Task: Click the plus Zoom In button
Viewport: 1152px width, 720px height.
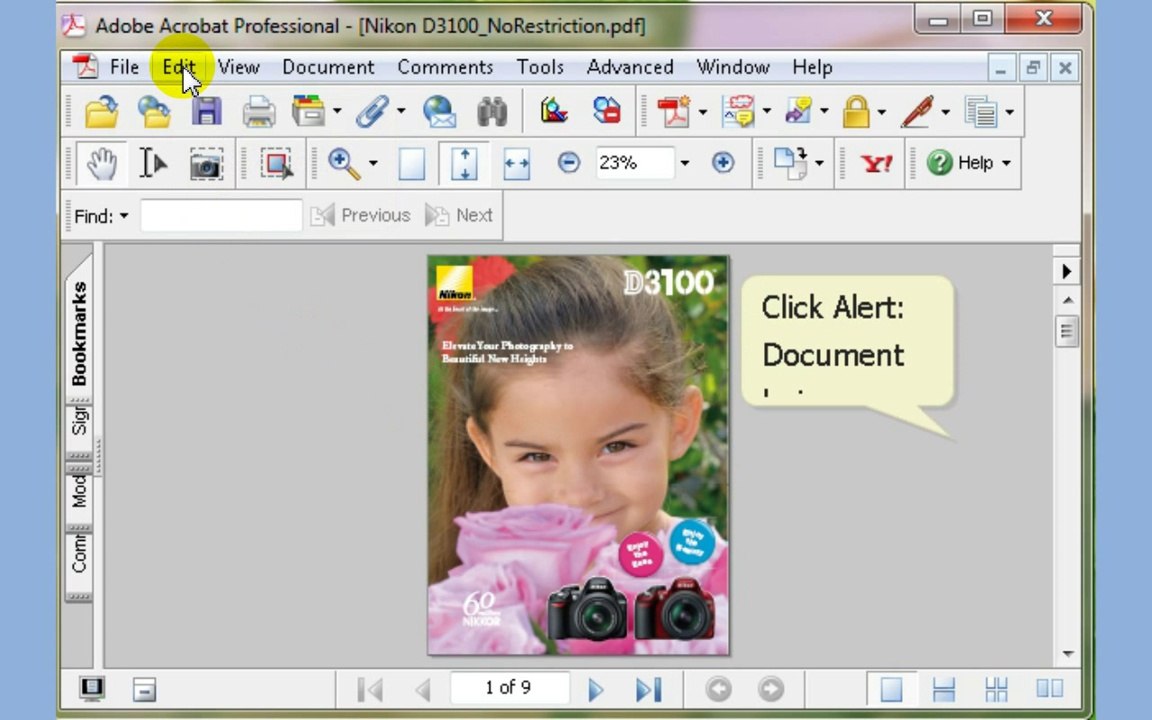Action: (x=723, y=162)
